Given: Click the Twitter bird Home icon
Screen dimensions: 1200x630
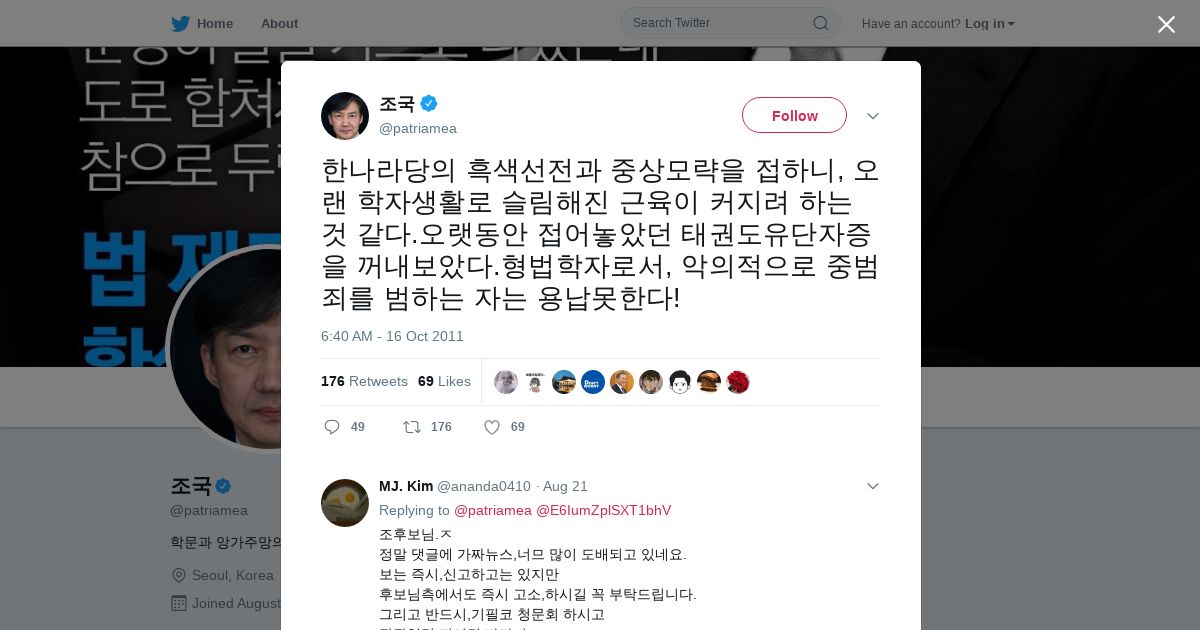Looking at the screenshot, I should (180, 24).
